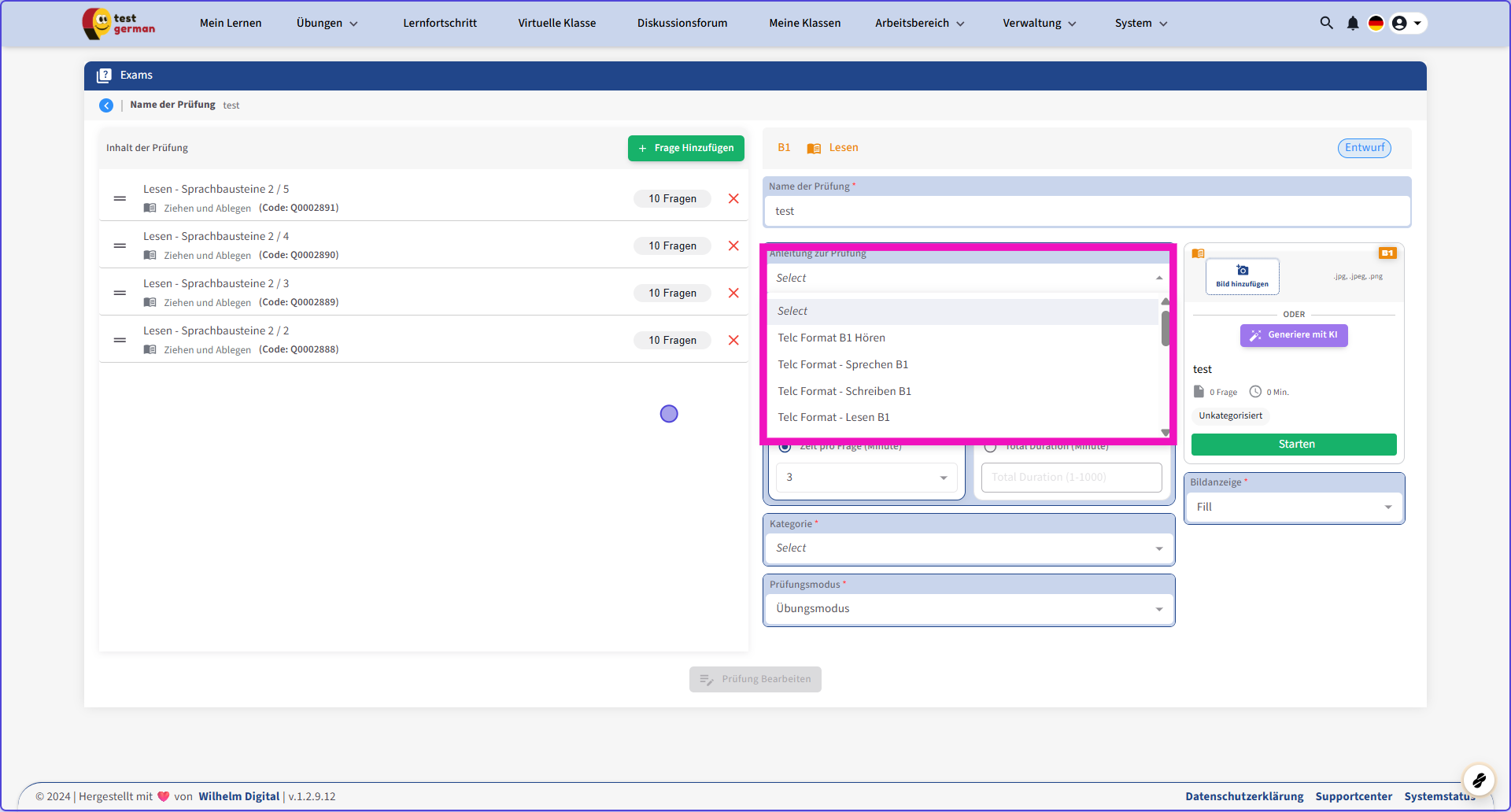The width and height of the screenshot is (1511, 812).
Task: Click the German flag language icon
Action: (x=1376, y=23)
